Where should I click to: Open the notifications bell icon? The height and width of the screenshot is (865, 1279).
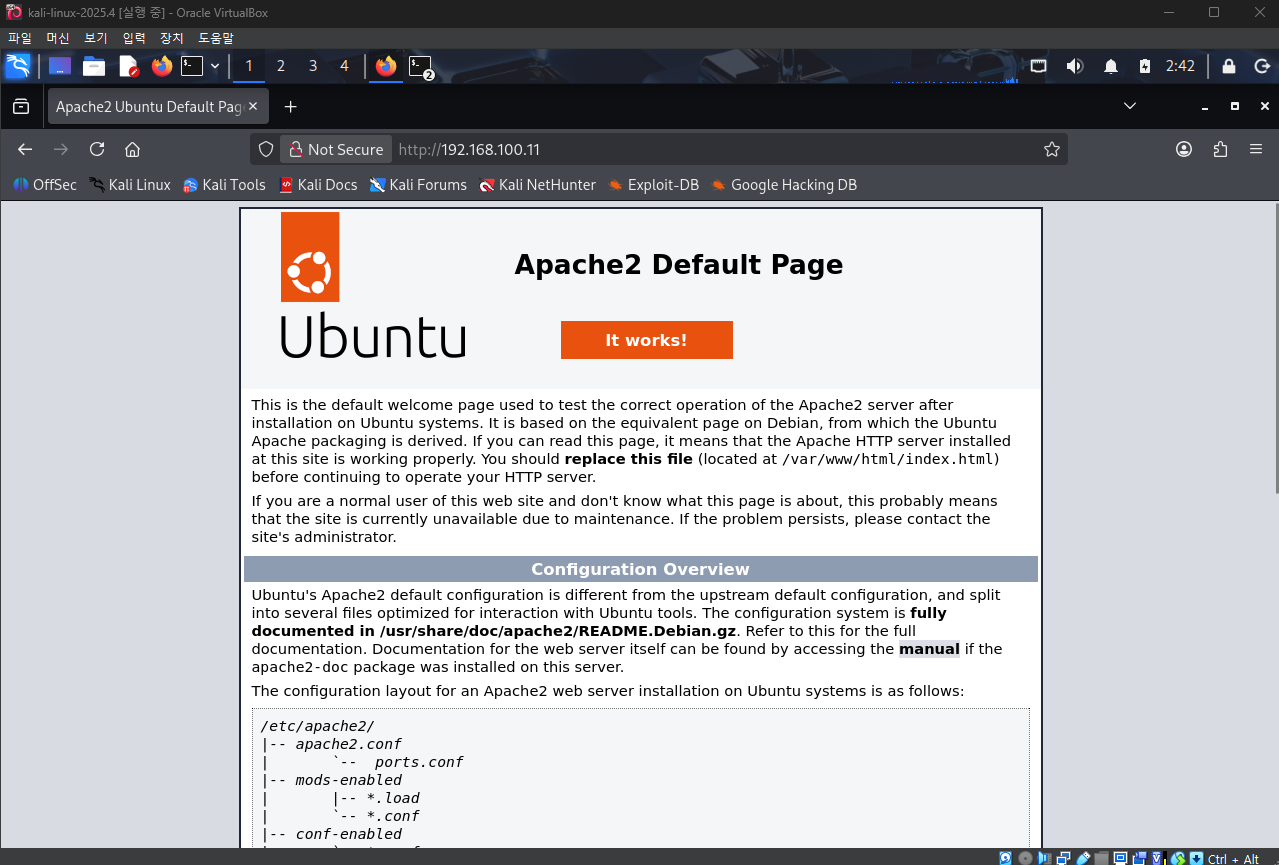pos(1111,66)
